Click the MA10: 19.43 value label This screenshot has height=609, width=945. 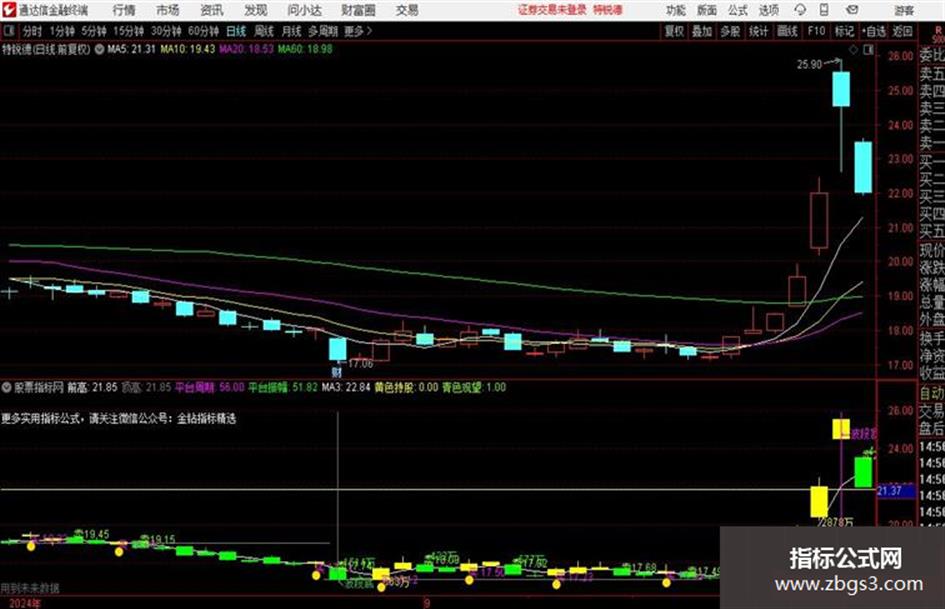coord(187,49)
